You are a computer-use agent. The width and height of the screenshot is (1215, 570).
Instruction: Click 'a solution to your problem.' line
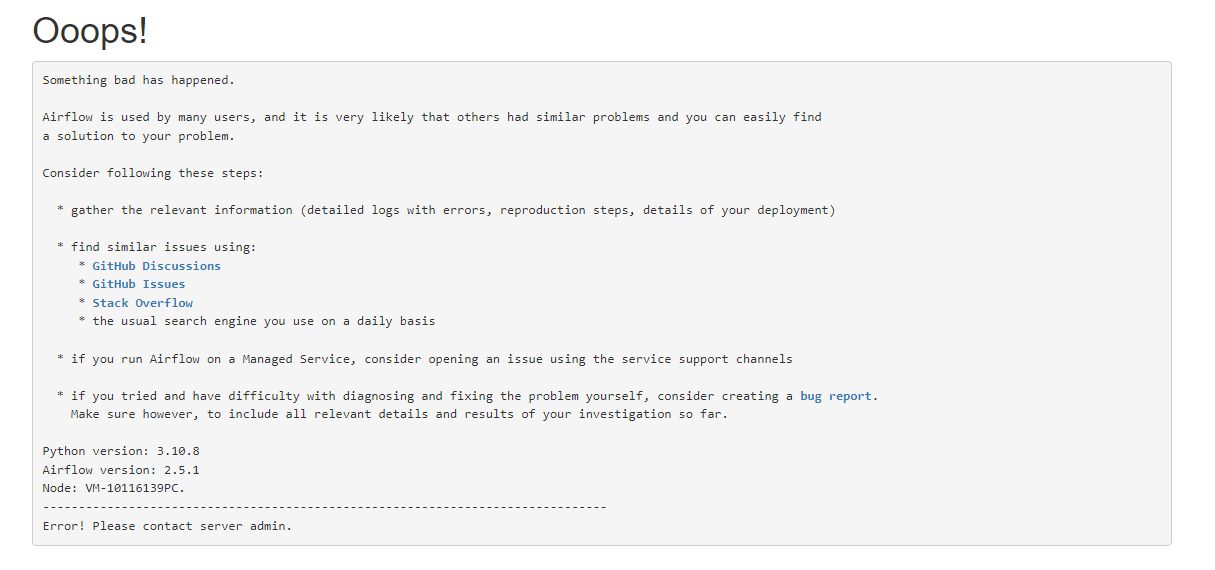pos(139,136)
